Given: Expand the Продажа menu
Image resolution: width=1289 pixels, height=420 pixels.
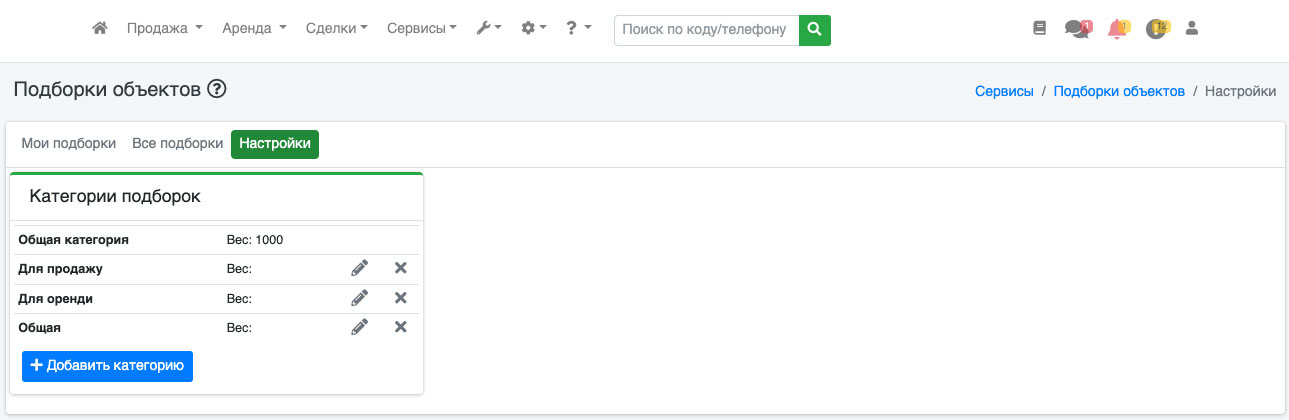Looking at the screenshot, I should click(x=165, y=29).
